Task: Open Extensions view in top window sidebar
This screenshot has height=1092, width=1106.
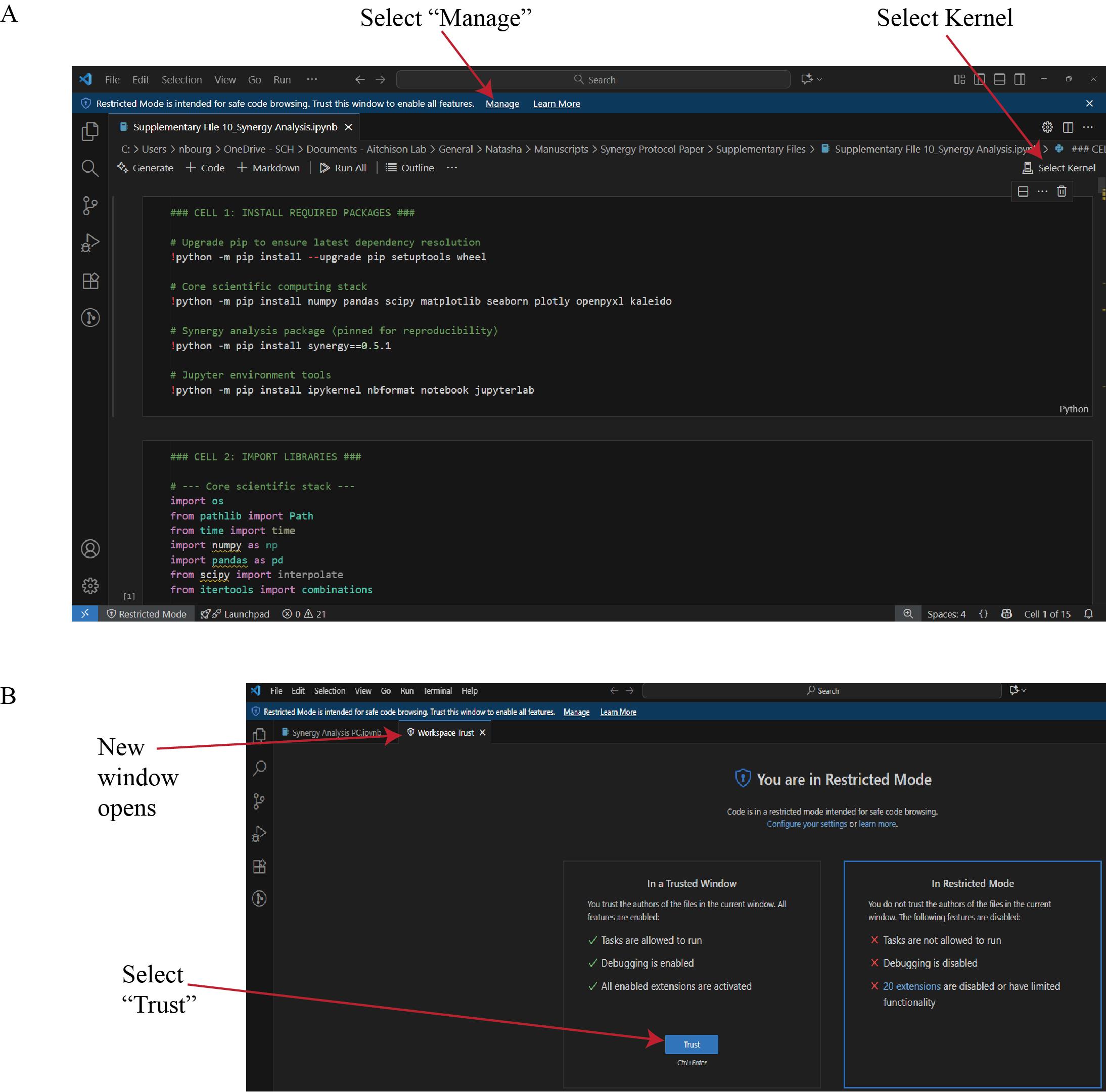Action: [90, 280]
